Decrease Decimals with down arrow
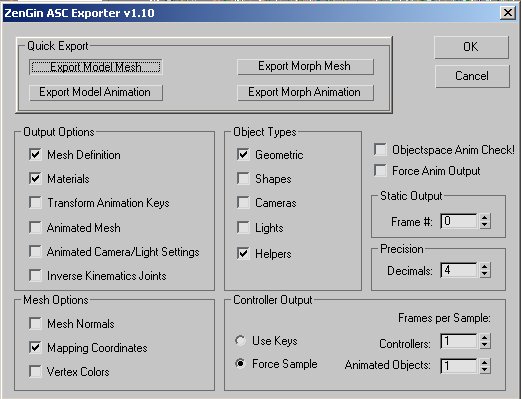The image size is (522, 399). pos(485,274)
